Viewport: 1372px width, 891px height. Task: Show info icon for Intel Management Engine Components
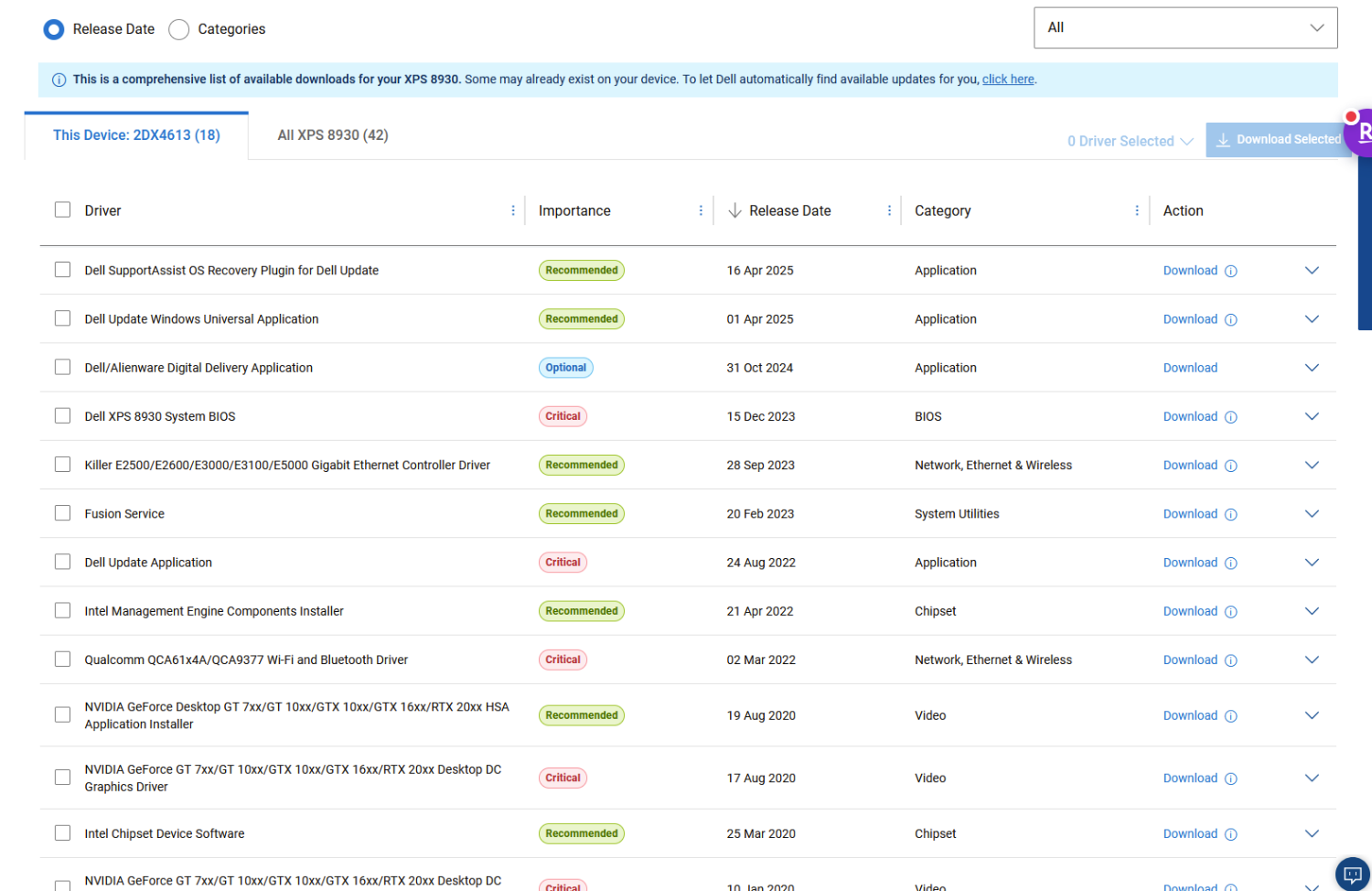pyautogui.click(x=1230, y=612)
